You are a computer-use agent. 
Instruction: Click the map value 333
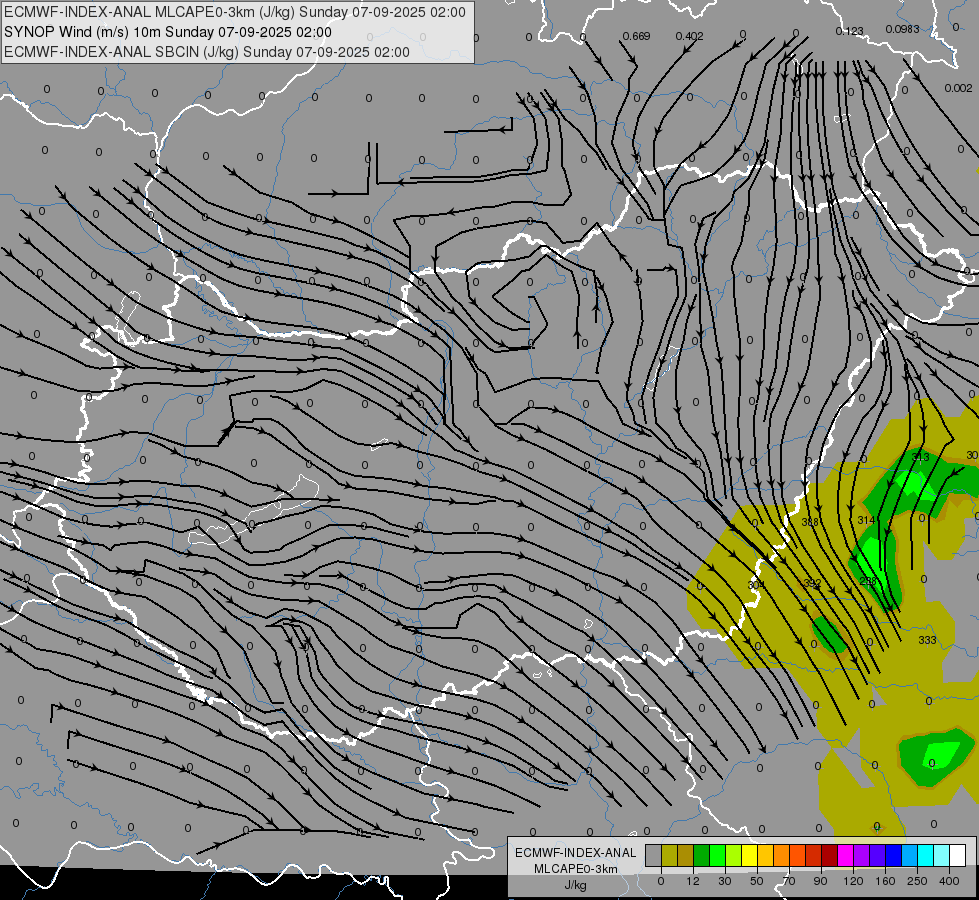point(927,640)
